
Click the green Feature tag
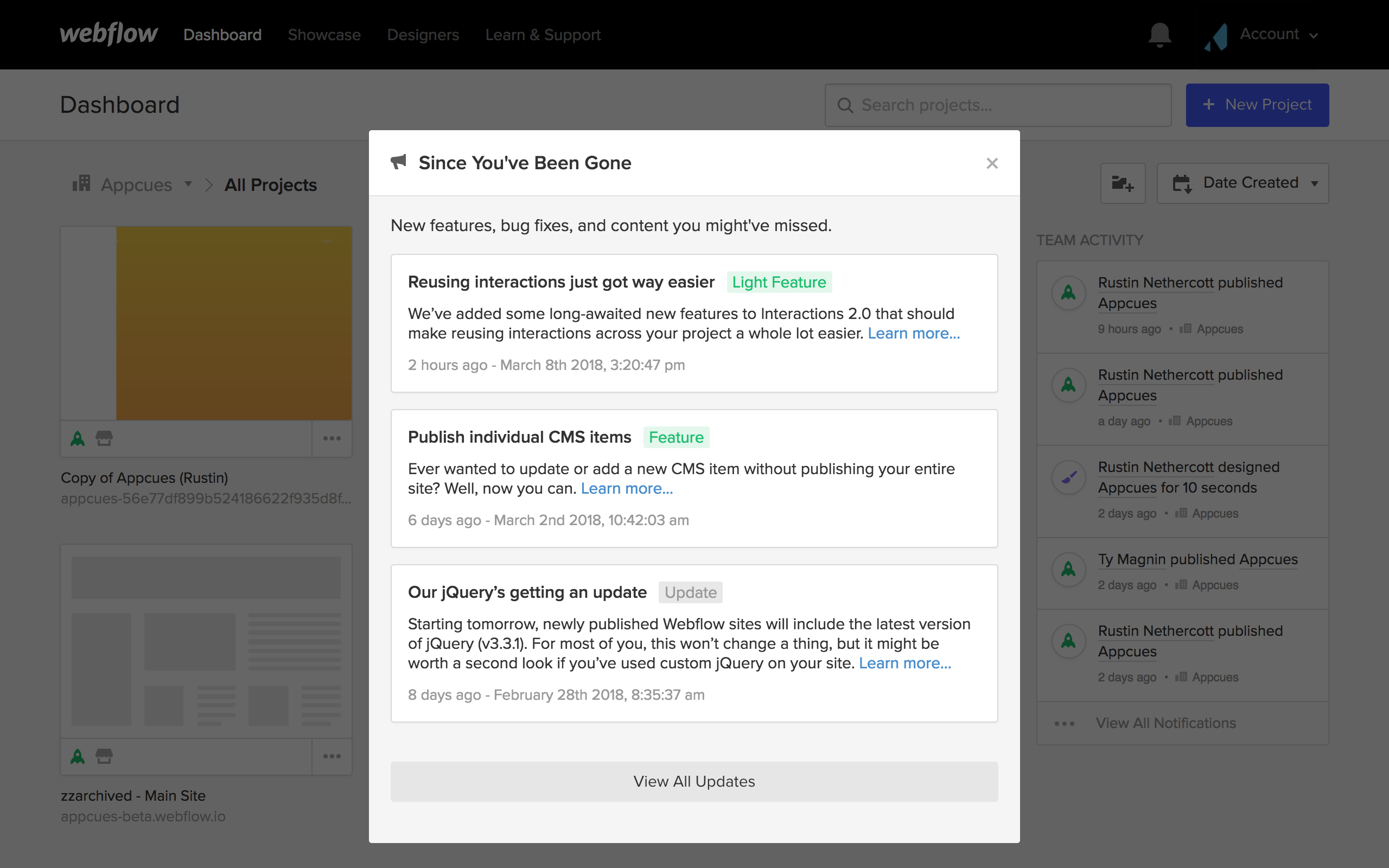pos(676,437)
